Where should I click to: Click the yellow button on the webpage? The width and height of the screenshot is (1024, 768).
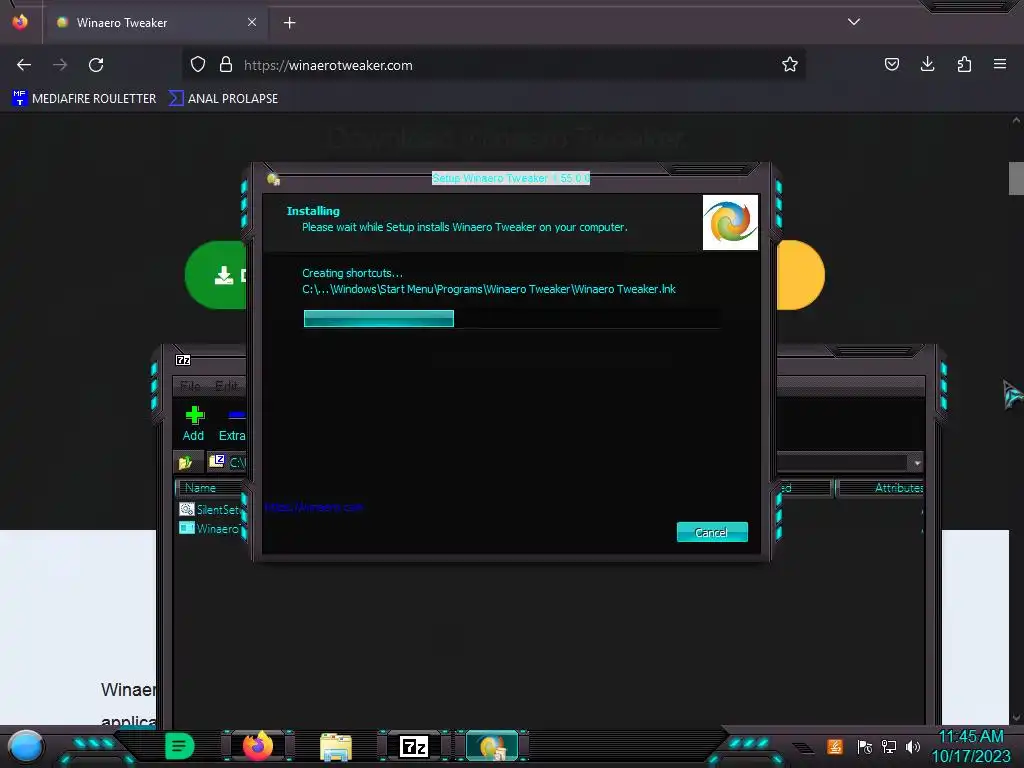click(801, 275)
